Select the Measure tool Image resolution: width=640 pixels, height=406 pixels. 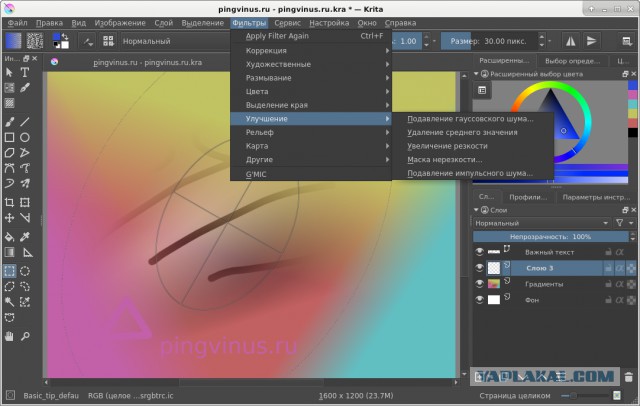coord(27,253)
